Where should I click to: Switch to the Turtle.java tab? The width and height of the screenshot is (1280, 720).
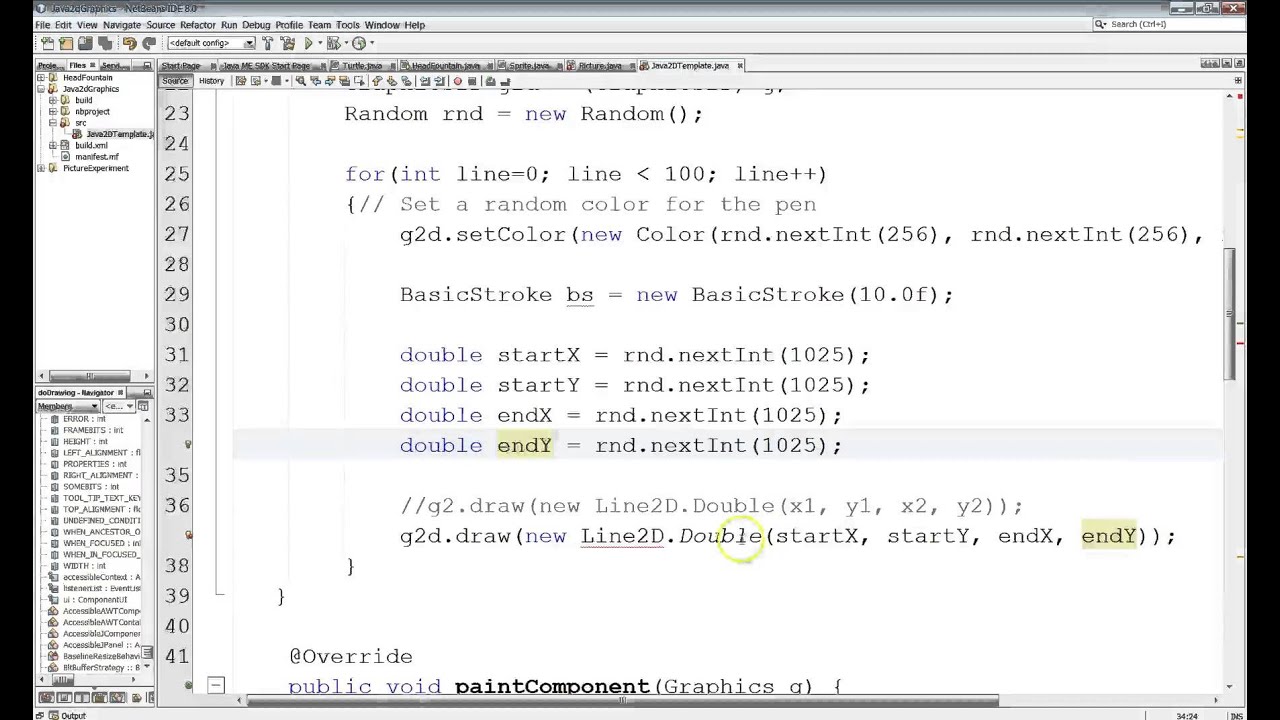362,66
